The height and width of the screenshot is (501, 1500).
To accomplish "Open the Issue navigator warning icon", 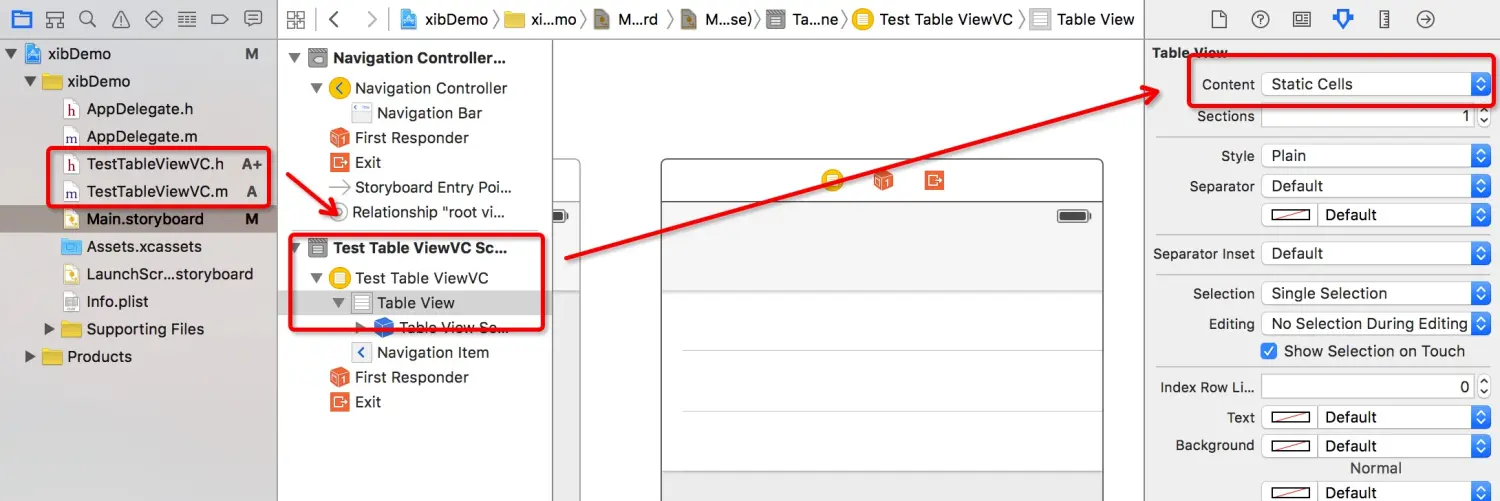I will coord(121,19).
